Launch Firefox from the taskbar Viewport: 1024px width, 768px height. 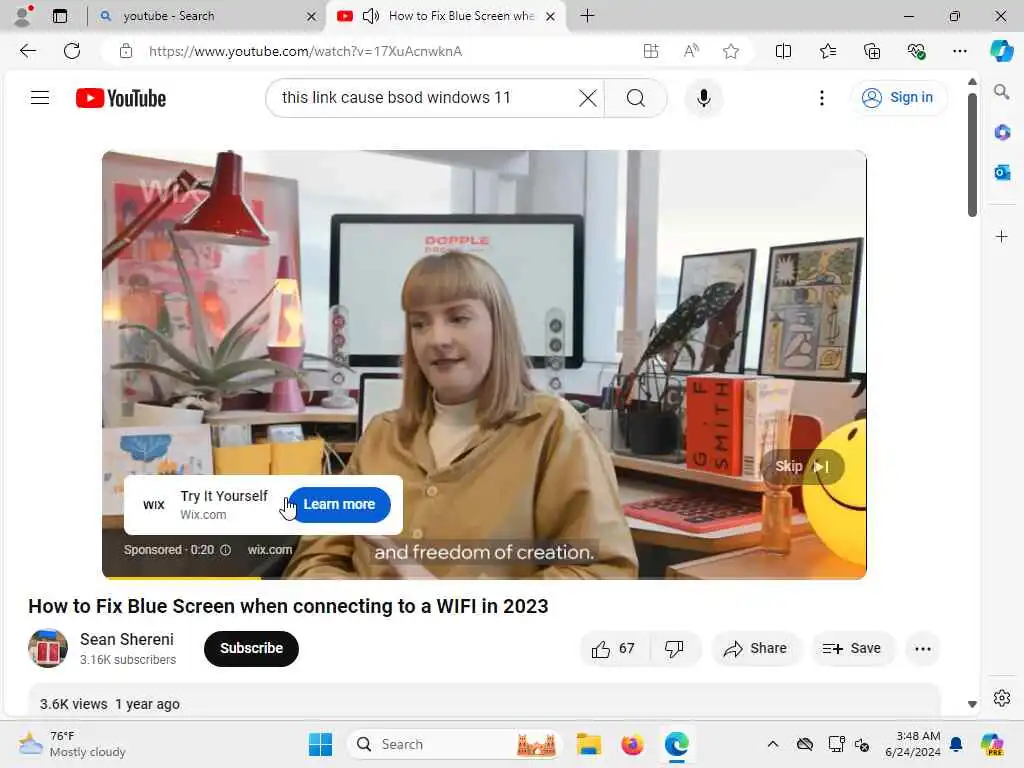click(632, 744)
